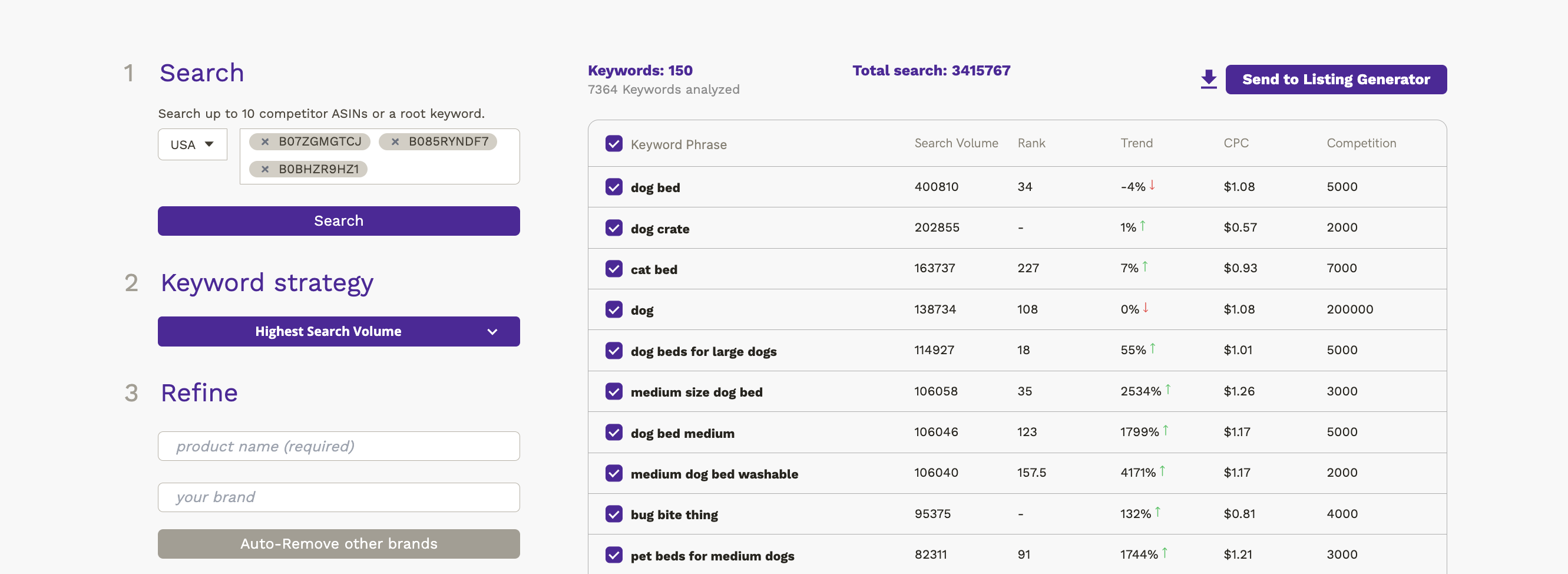Uncheck the 'dog bed' keyword checkbox
This screenshot has height=574, width=1568.
click(x=614, y=187)
